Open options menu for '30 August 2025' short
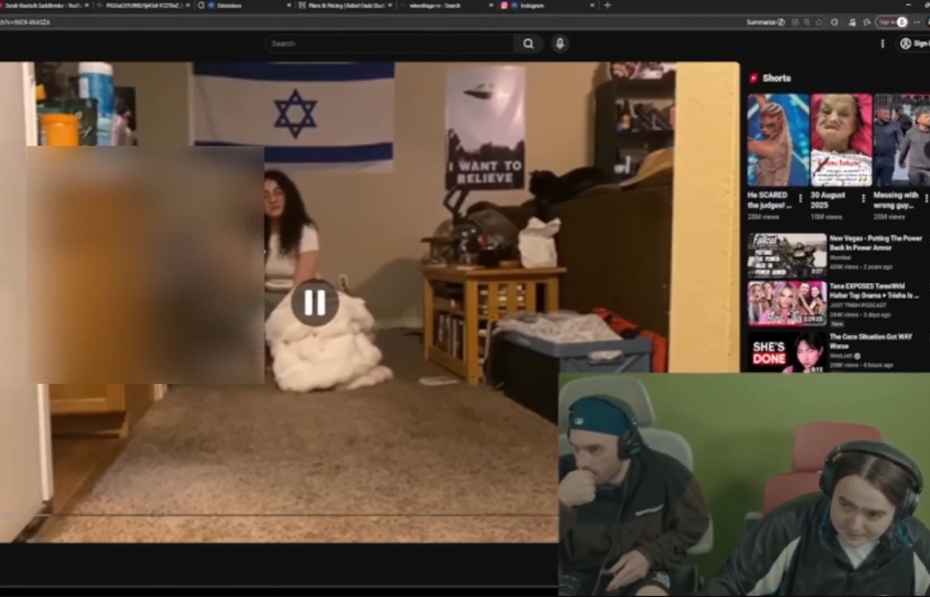This screenshot has width=930, height=597. point(863,199)
